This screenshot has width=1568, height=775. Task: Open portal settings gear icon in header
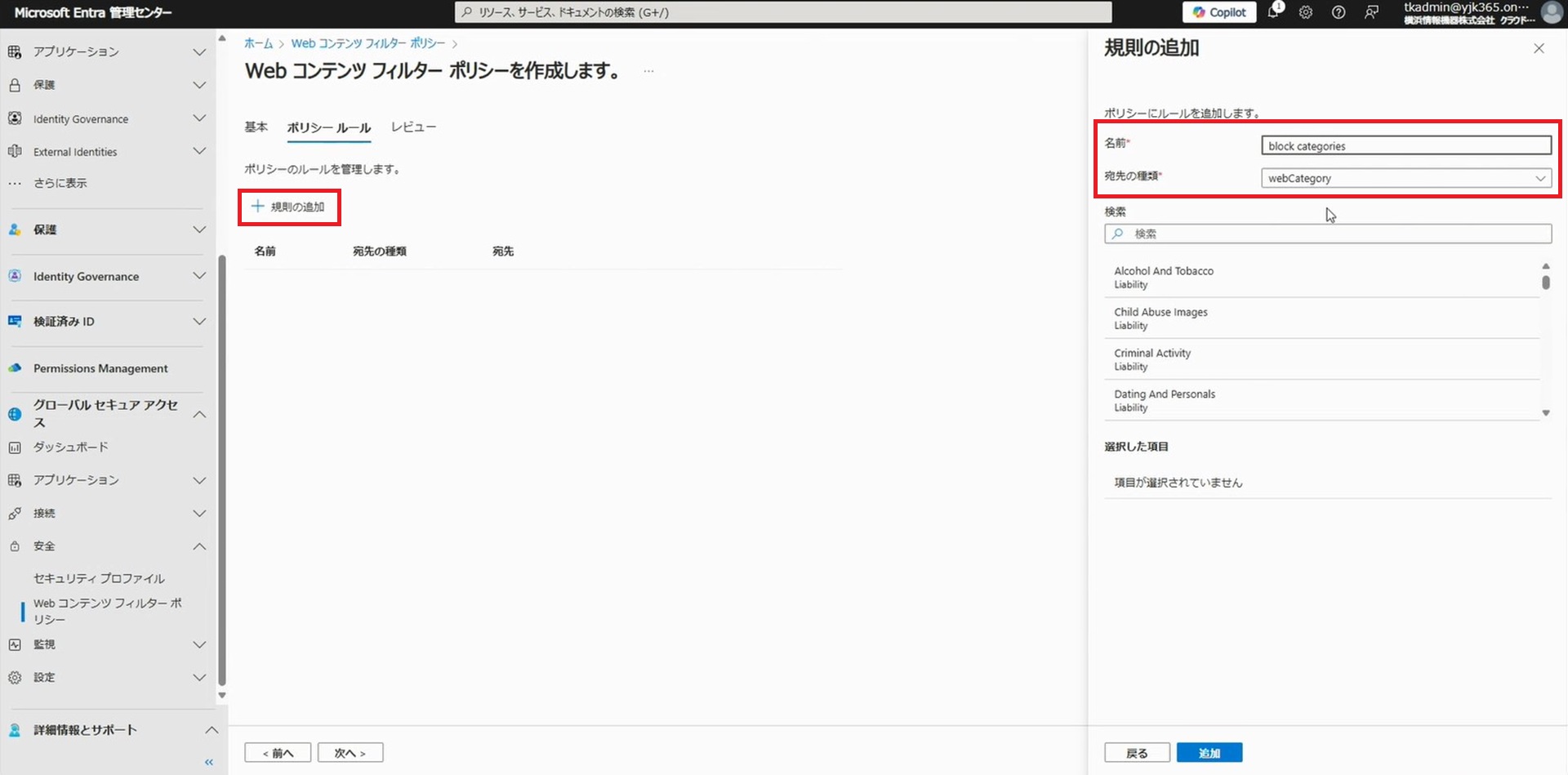click(1306, 12)
